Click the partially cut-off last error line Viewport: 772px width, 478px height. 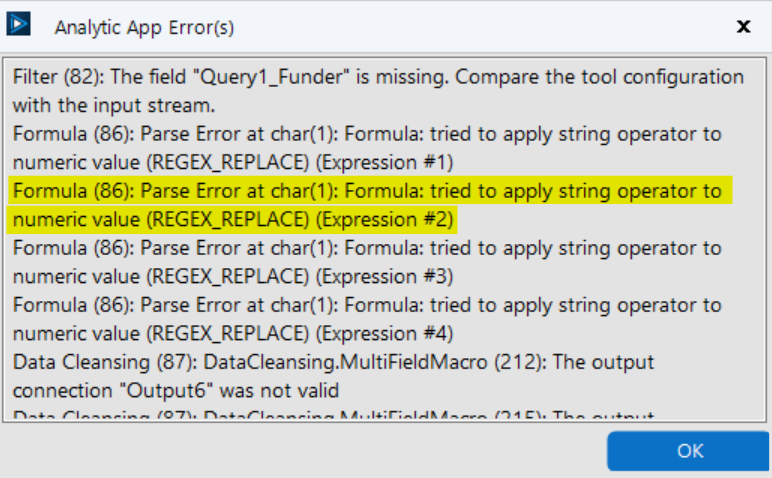300,414
